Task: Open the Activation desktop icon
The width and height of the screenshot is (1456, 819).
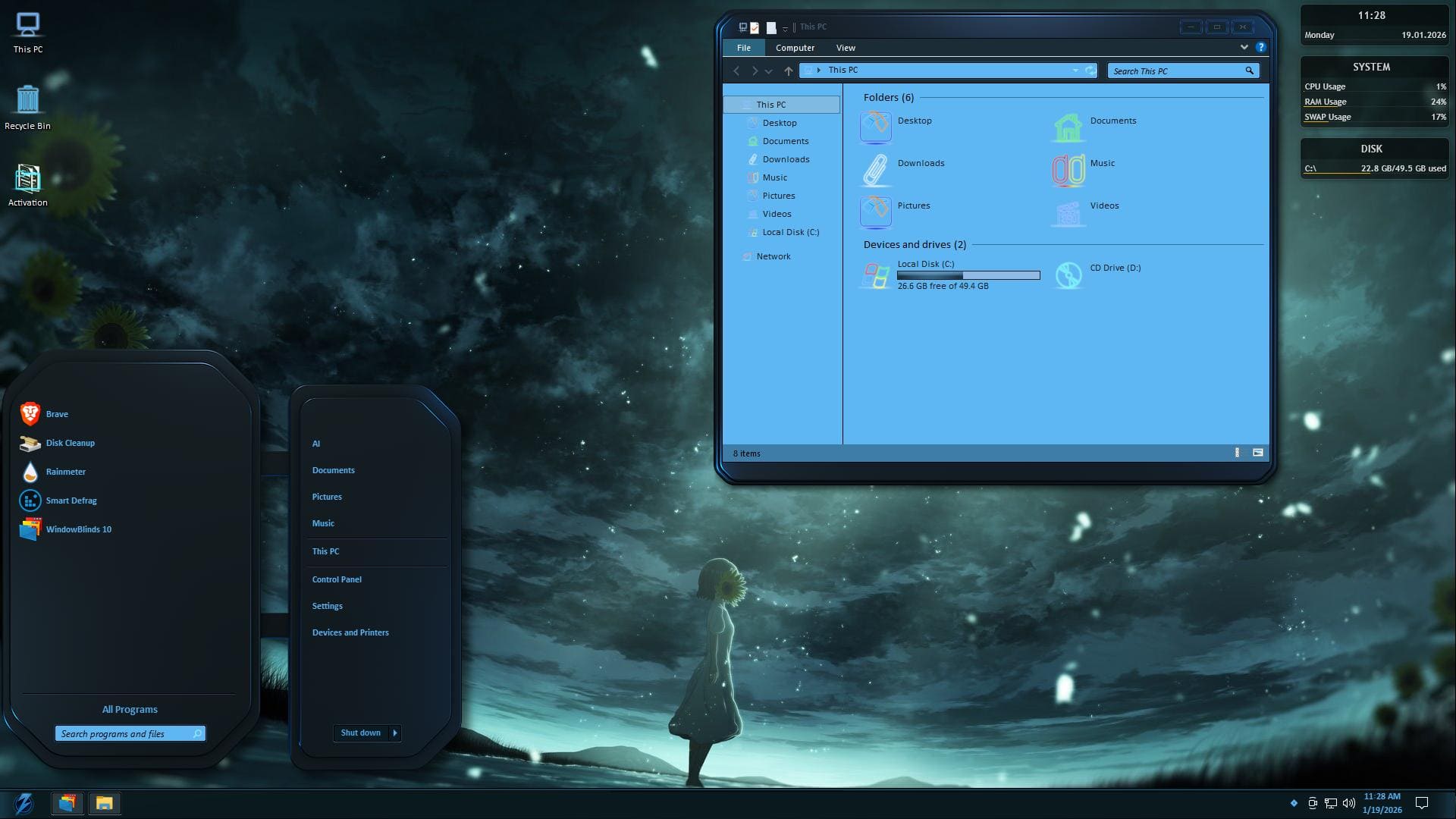Action: point(28,185)
